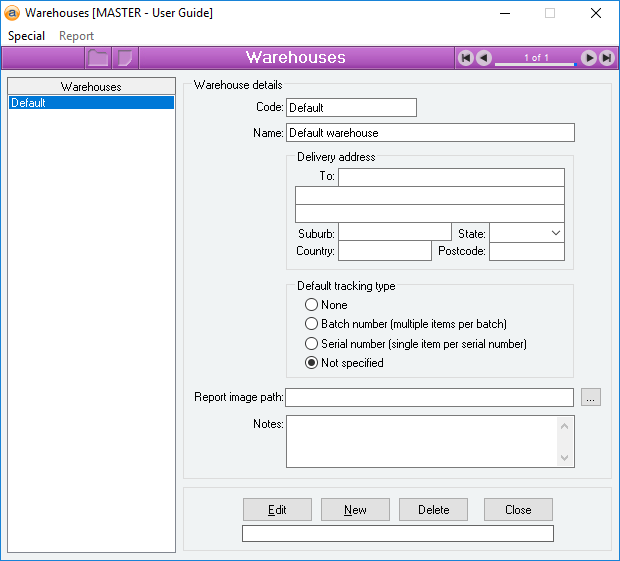Jump to last record arrow
The width and height of the screenshot is (620, 561).
pyautogui.click(x=606, y=58)
